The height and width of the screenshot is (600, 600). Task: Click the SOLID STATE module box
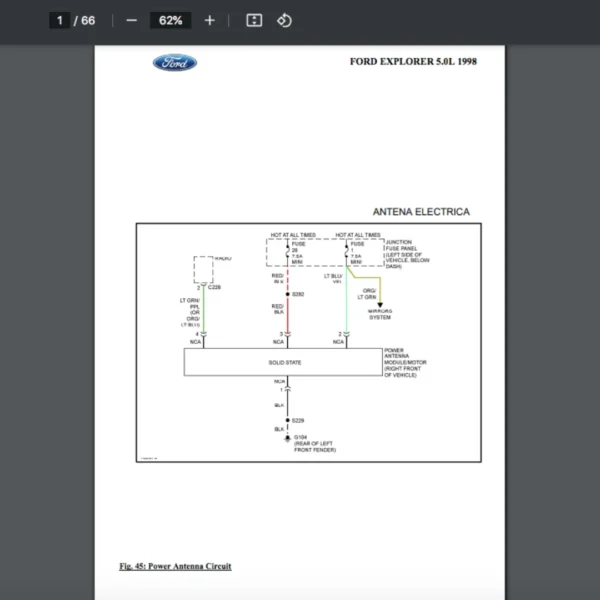click(x=284, y=362)
